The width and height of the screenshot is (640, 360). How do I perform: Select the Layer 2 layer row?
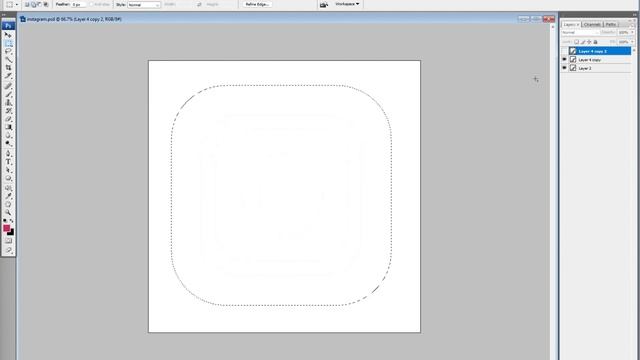[596, 68]
